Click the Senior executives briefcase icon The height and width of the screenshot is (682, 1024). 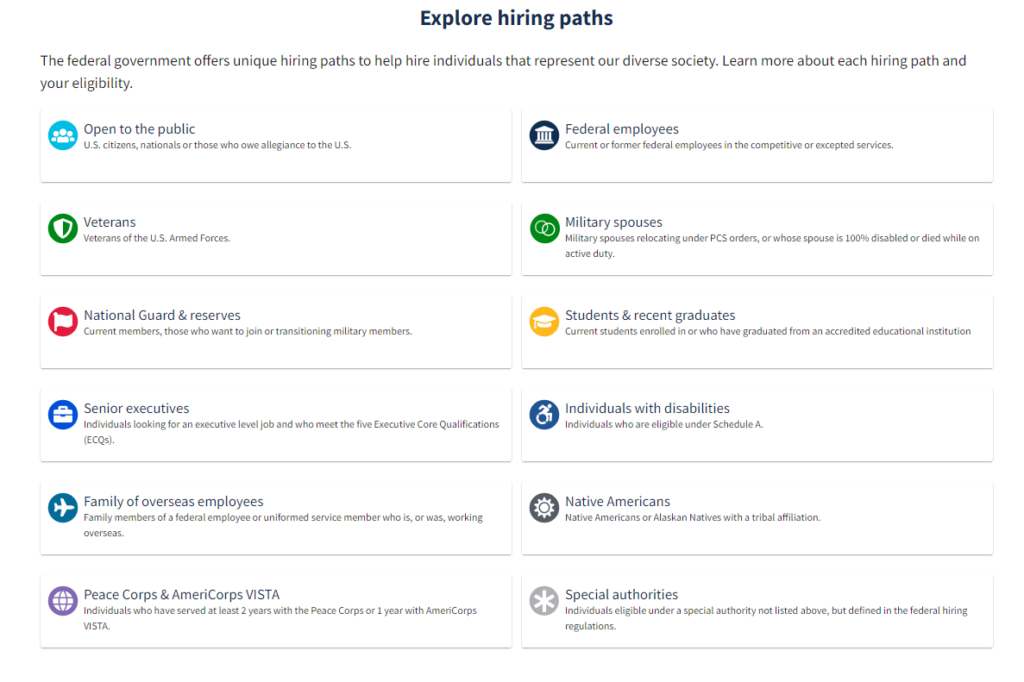(x=63, y=414)
